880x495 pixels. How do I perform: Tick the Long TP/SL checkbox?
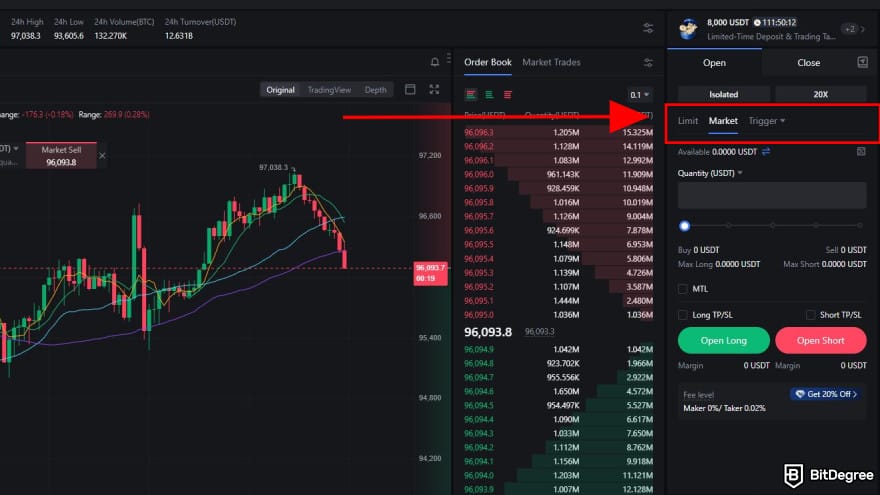683,315
